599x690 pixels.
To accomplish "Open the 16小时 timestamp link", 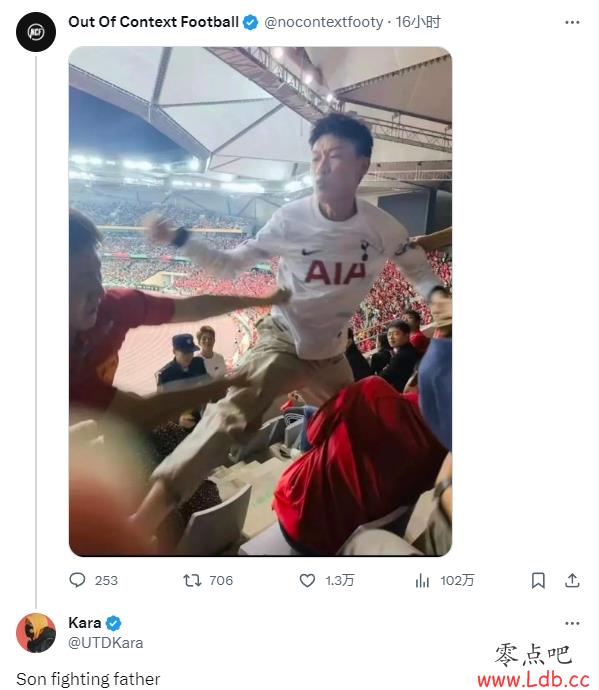I will (418, 22).
